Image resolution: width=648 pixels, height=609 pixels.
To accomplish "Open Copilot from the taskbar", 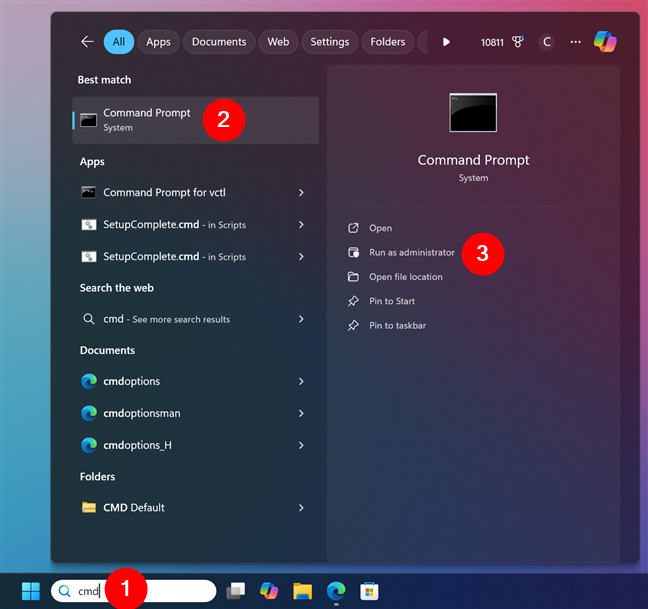I will coord(269,591).
